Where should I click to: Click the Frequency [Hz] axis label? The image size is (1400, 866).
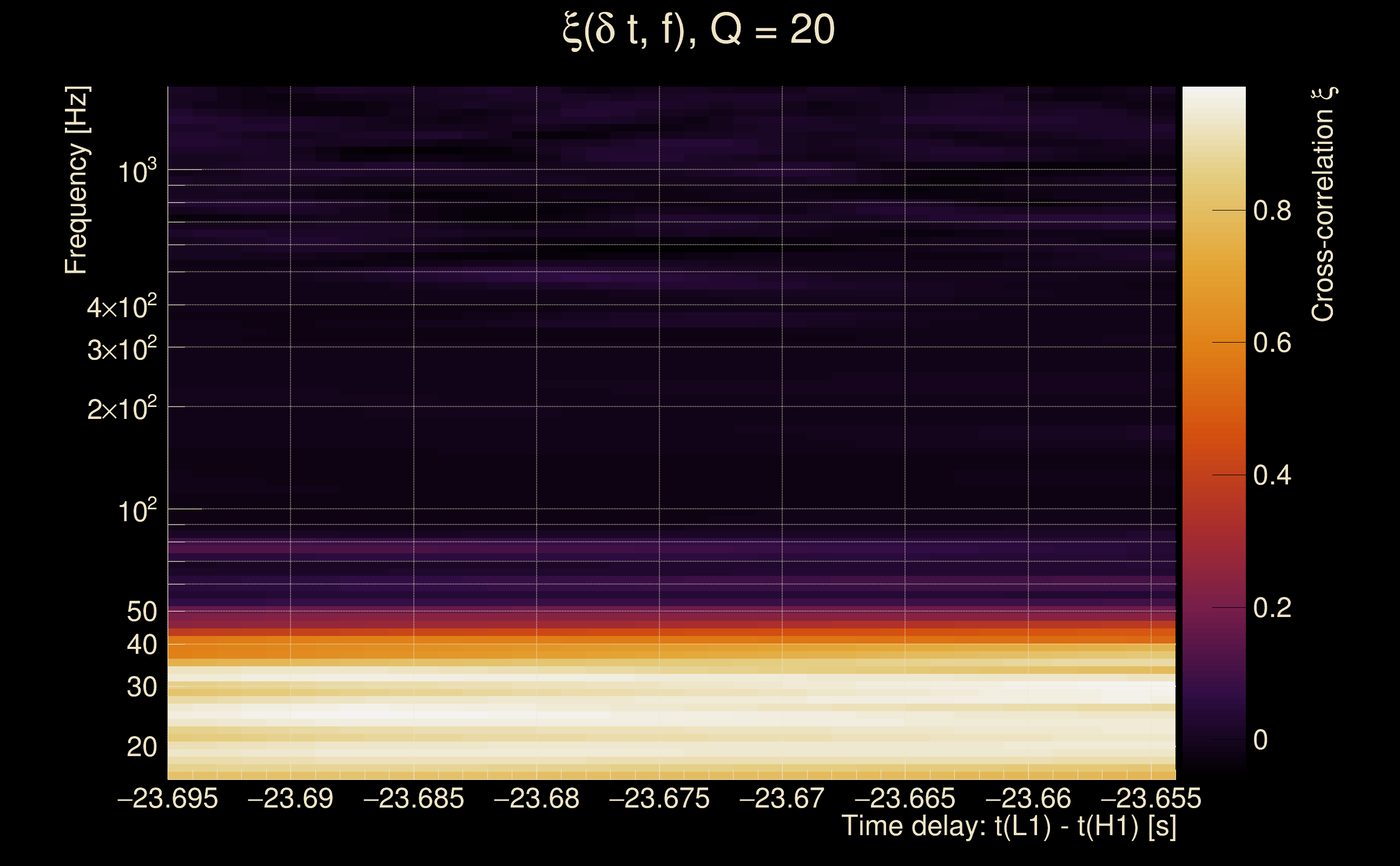[76, 180]
